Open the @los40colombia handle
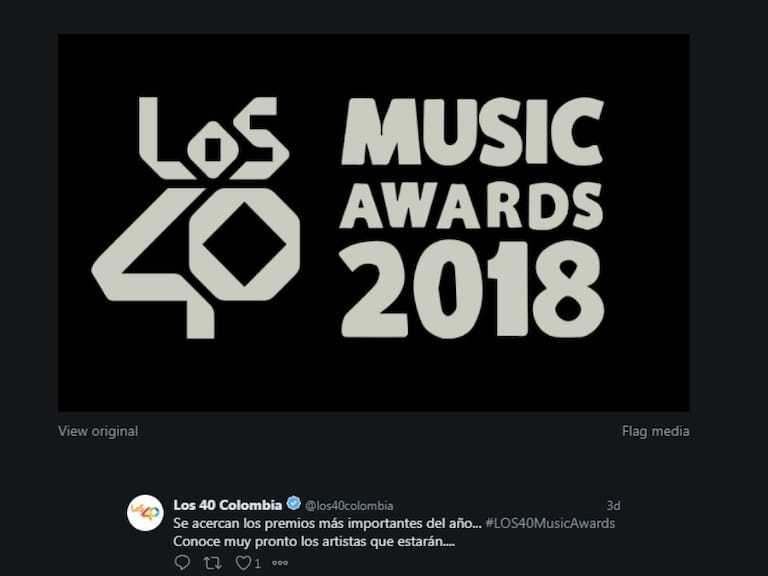This screenshot has height=576, width=768. pos(348,505)
